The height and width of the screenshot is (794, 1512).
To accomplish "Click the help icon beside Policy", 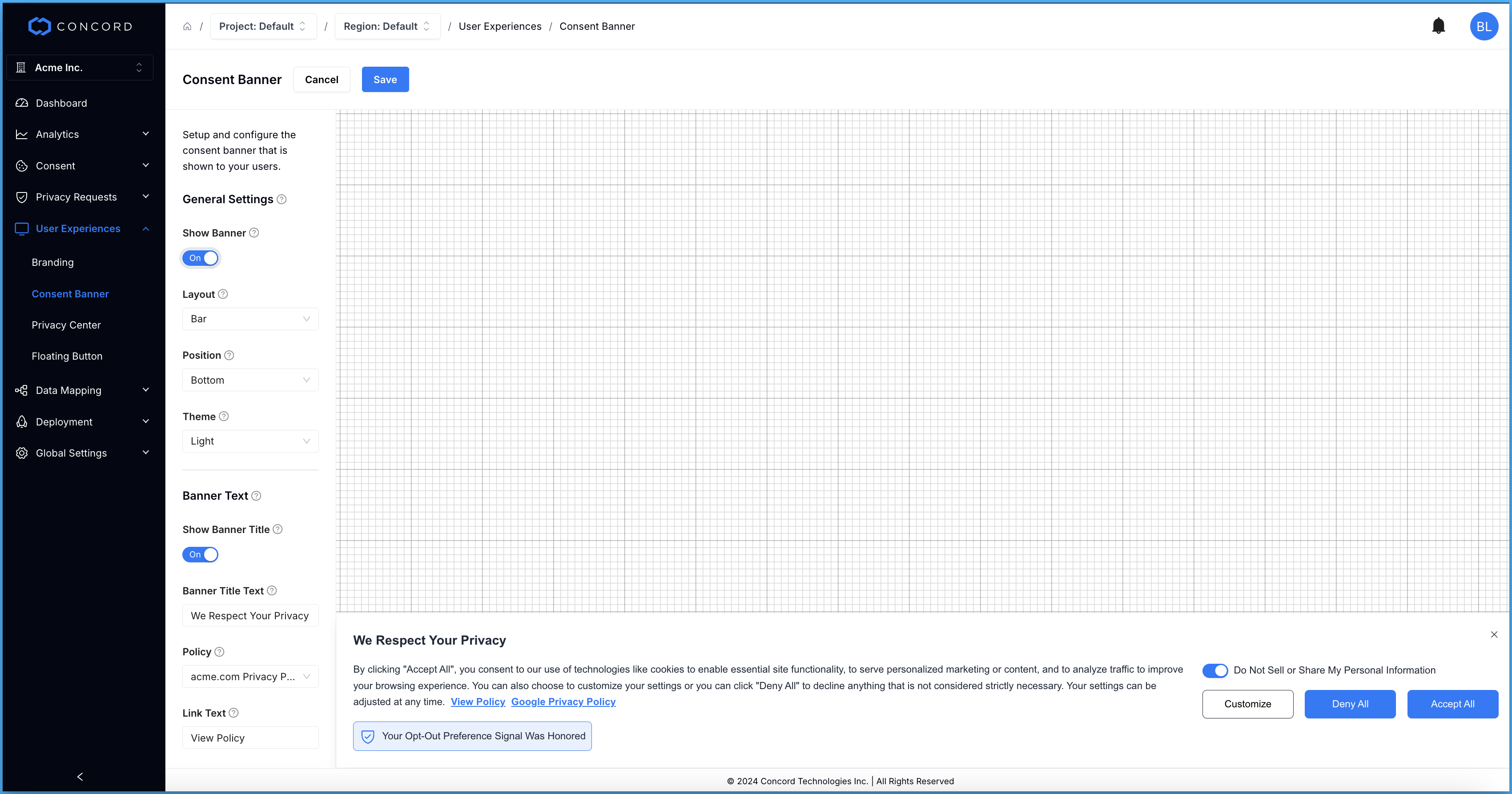I will click(220, 651).
